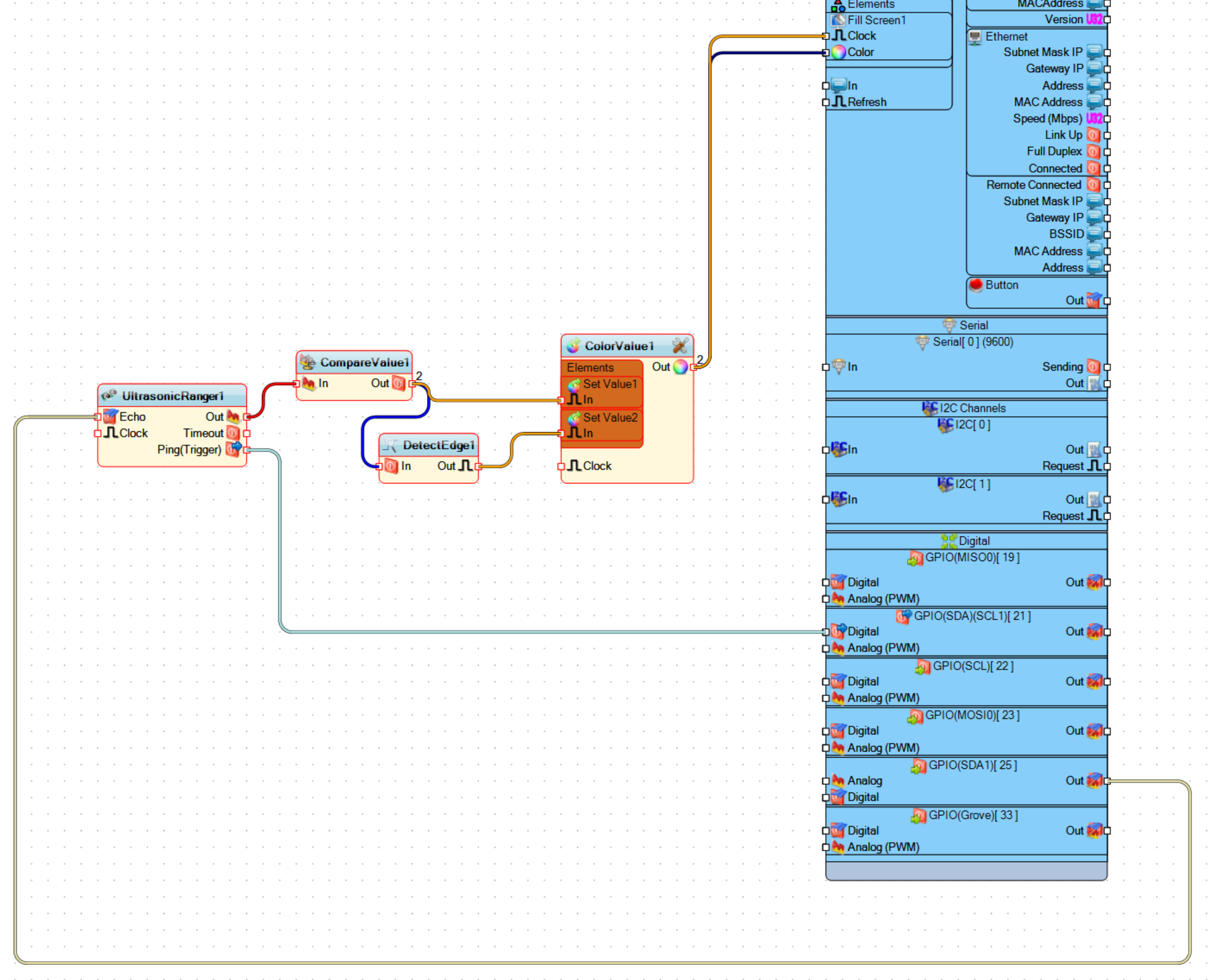This screenshot has height=980, width=1209.
Task: Click the GPIO(SDA1)[25] Out pin
Action: pyautogui.click(x=1107, y=781)
